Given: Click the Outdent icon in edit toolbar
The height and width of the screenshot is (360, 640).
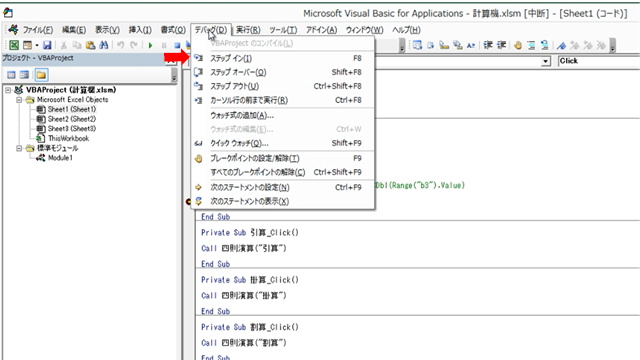Looking at the screenshot, I should (x=501, y=45).
